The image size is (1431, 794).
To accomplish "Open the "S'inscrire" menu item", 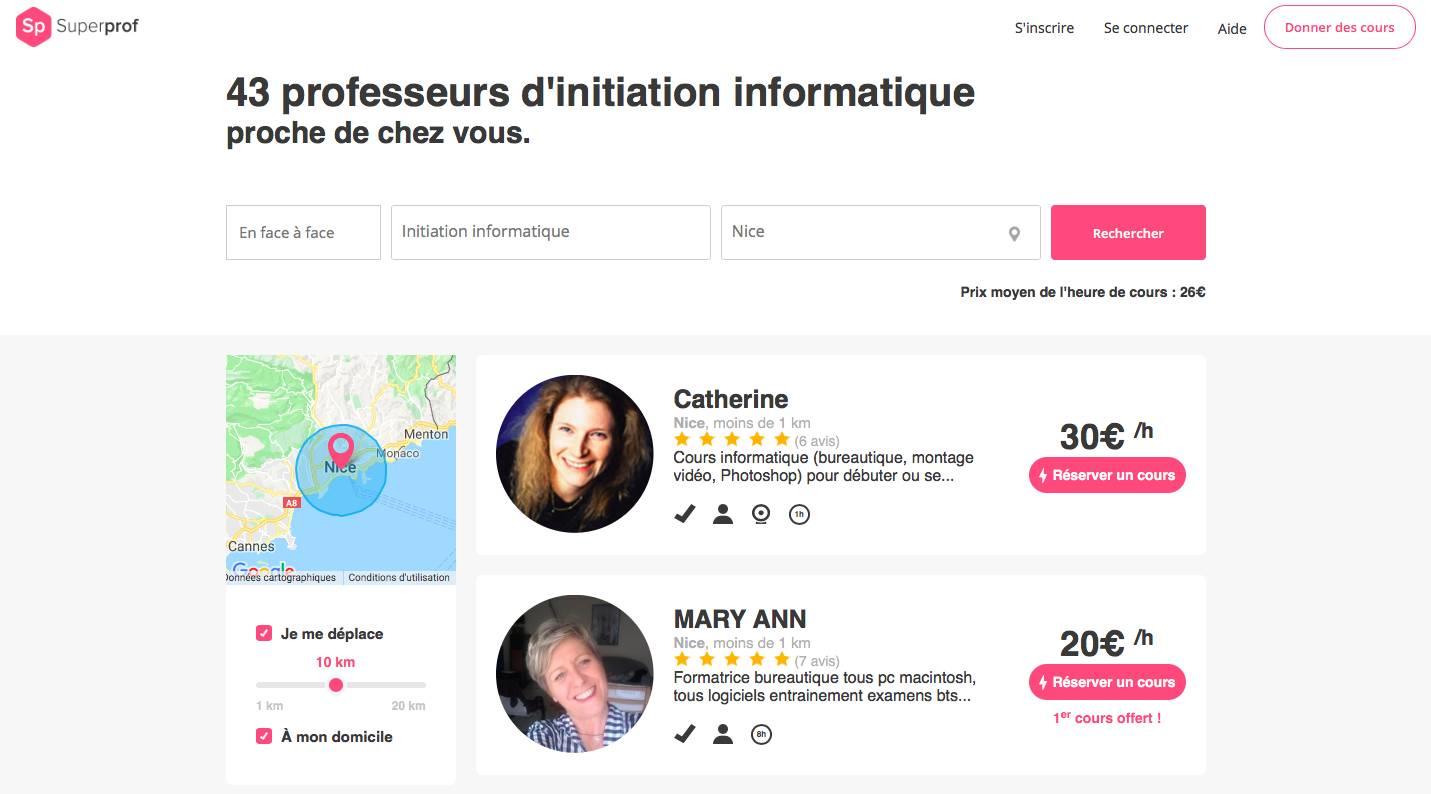I will pyautogui.click(x=1044, y=28).
